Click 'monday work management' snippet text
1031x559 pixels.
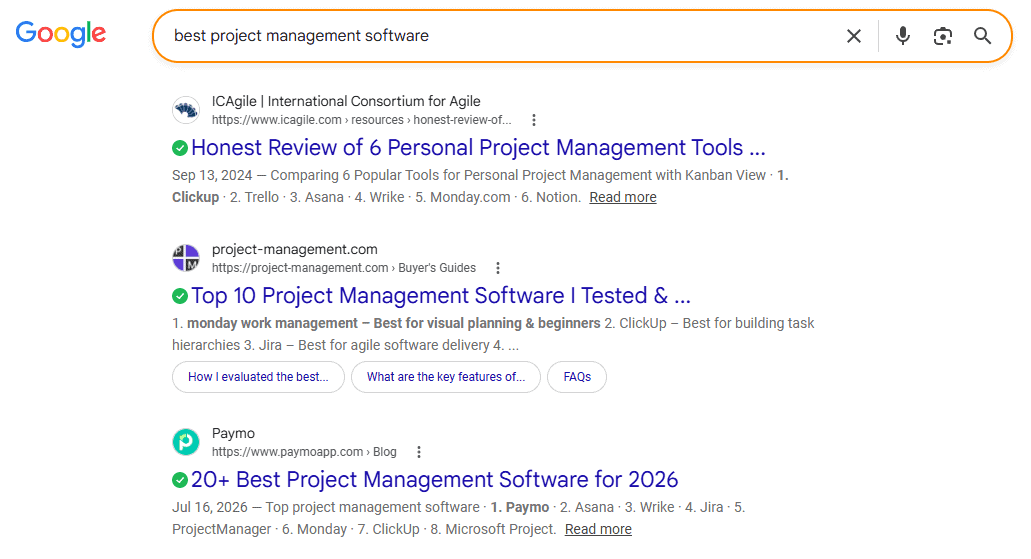click(x=272, y=324)
